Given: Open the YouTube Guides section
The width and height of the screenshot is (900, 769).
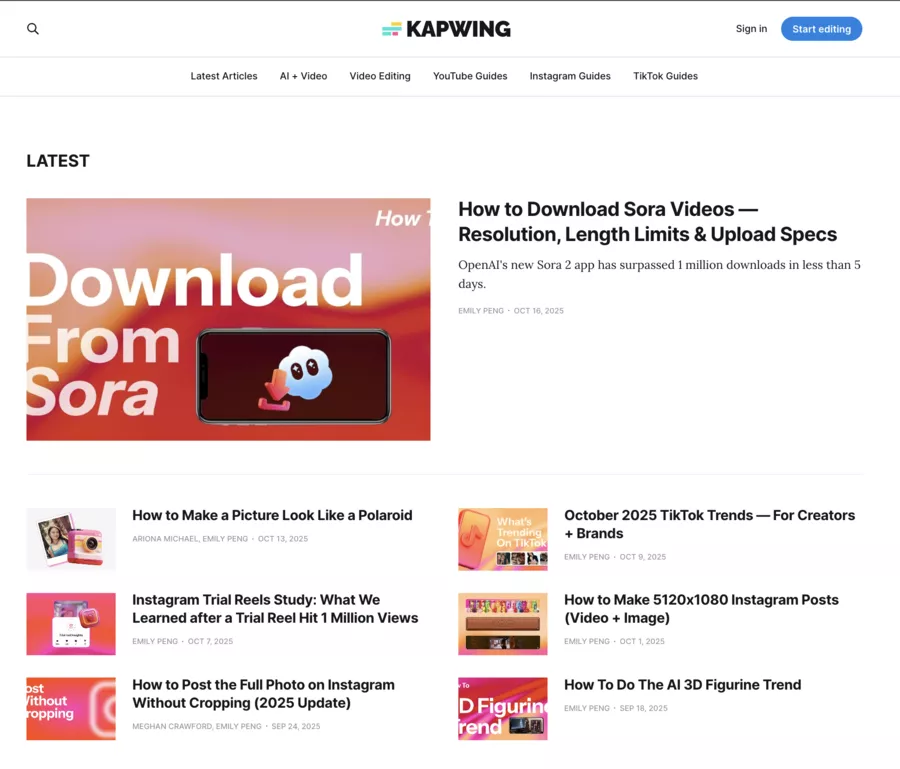Looking at the screenshot, I should tap(470, 76).
